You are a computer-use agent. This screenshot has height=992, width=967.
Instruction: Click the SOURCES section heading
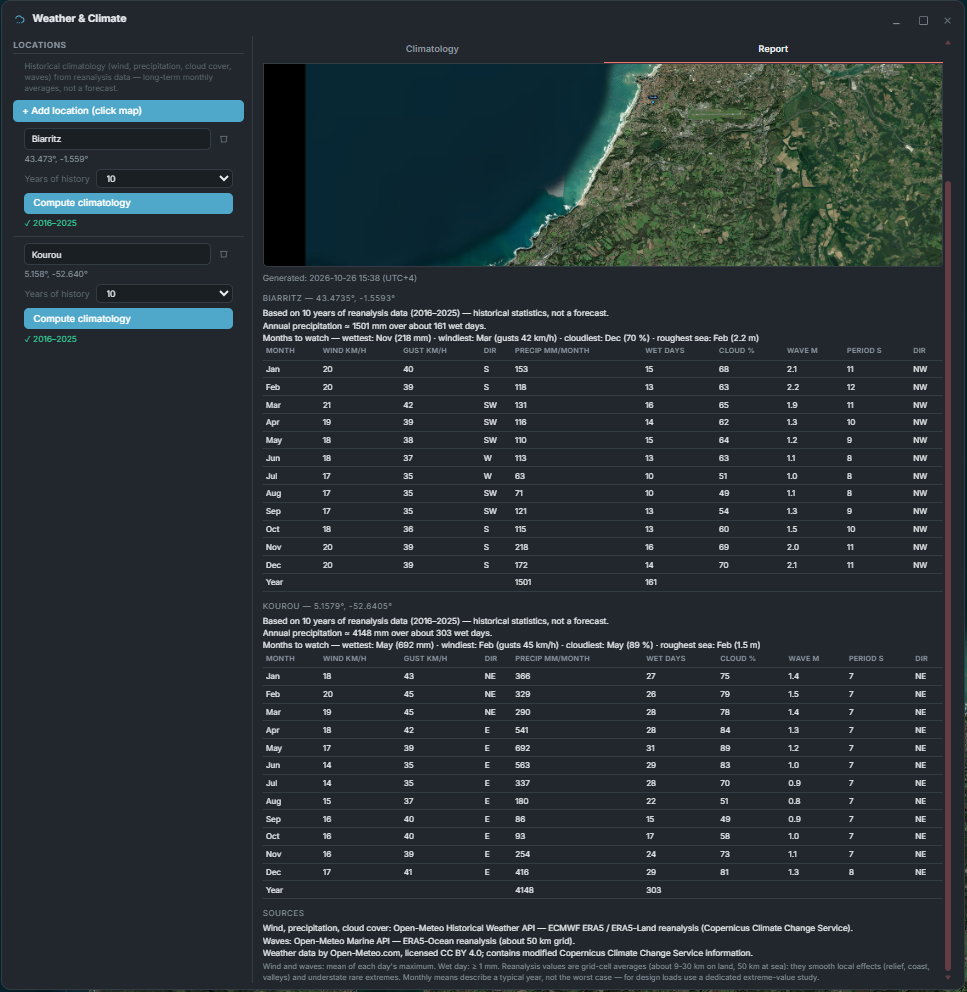coord(283,914)
